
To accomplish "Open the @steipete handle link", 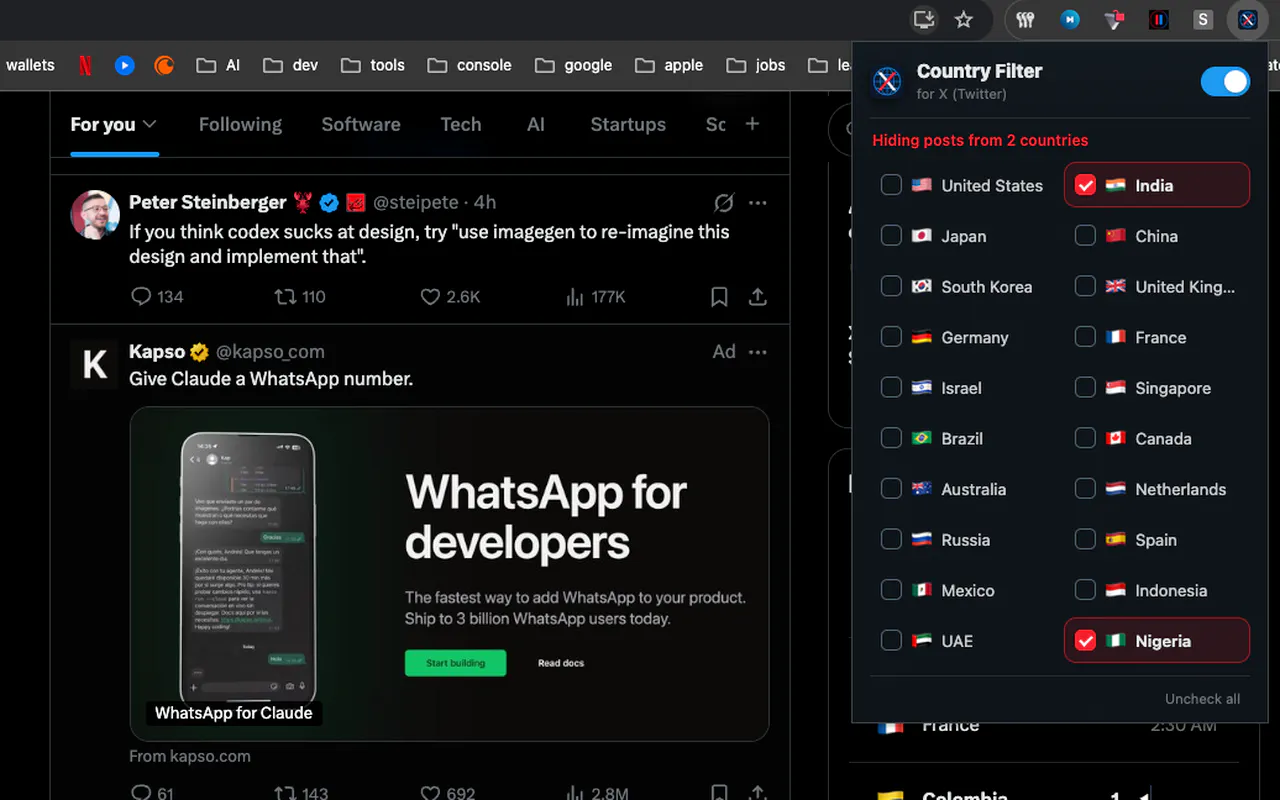I will [415, 203].
